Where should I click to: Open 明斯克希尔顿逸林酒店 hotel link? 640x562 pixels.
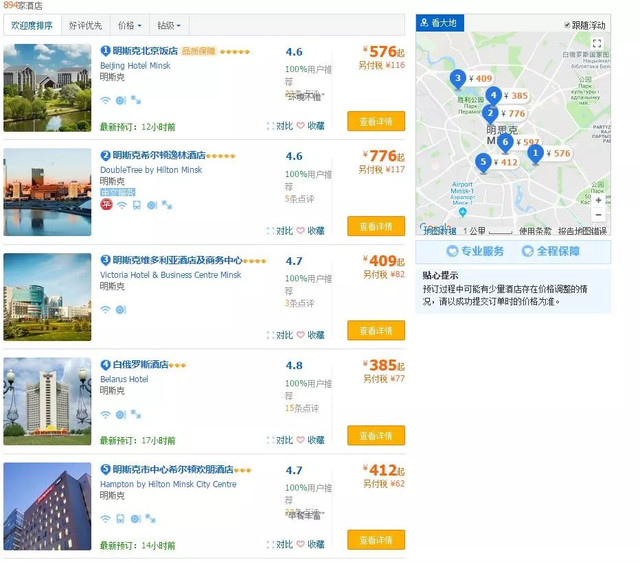click(159, 155)
